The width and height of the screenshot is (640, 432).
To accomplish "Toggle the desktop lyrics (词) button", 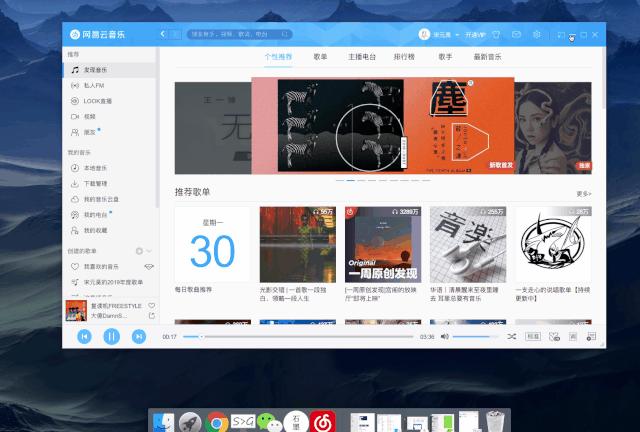I will (x=573, y=336).
